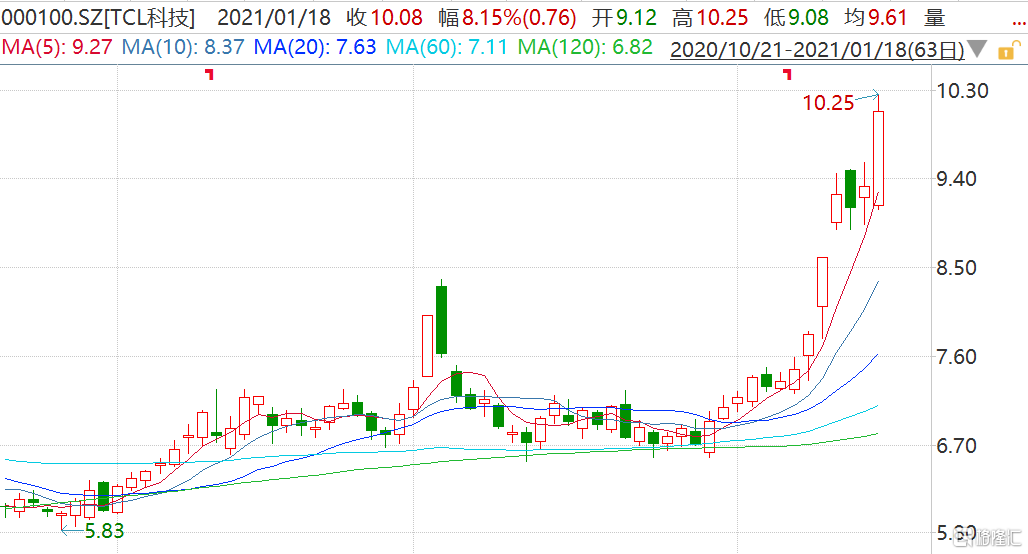Click the 10.30 price axis label
This screenshot has width=1028, height=554.
click(x=962, y=90)
